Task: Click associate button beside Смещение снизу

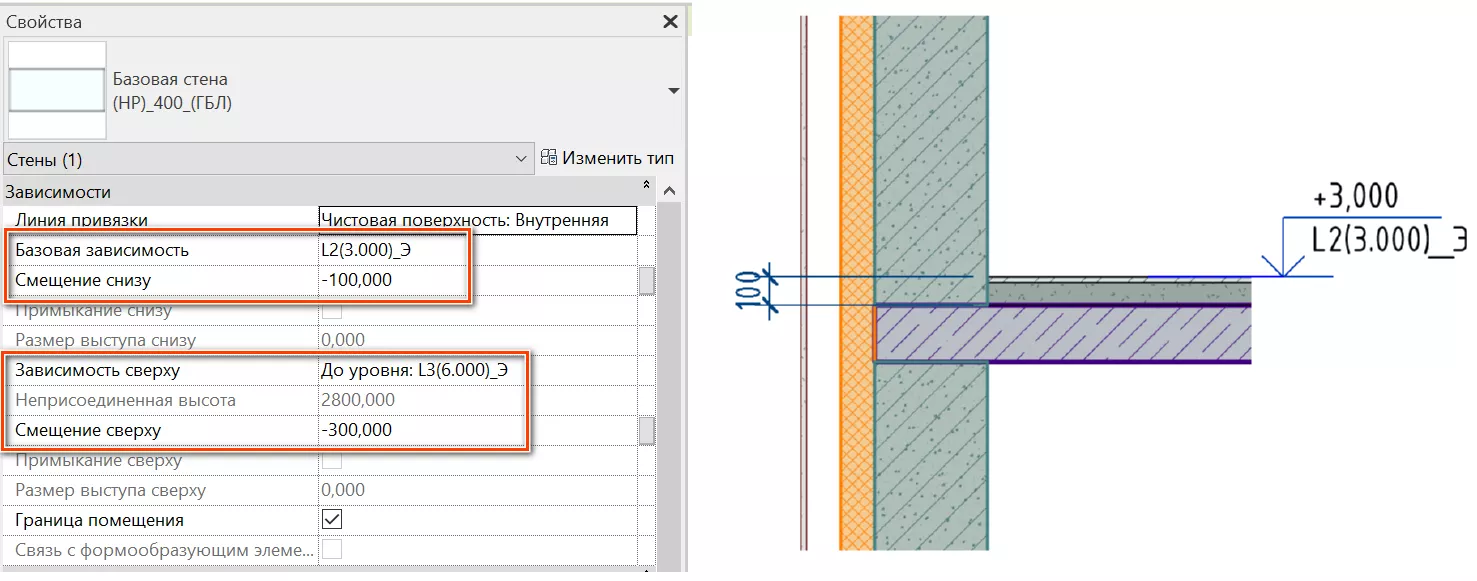Action: [647, 281]
